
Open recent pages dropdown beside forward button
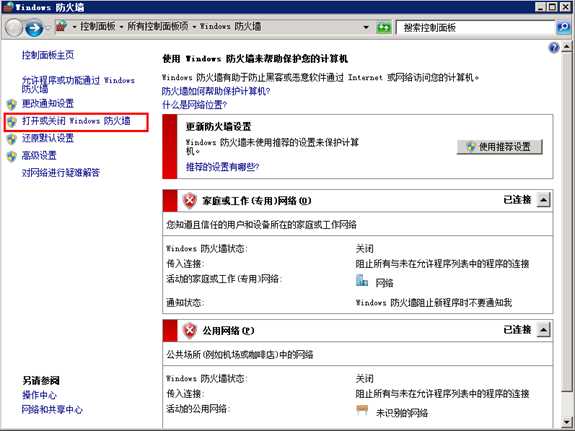click(x=47, y=28)
